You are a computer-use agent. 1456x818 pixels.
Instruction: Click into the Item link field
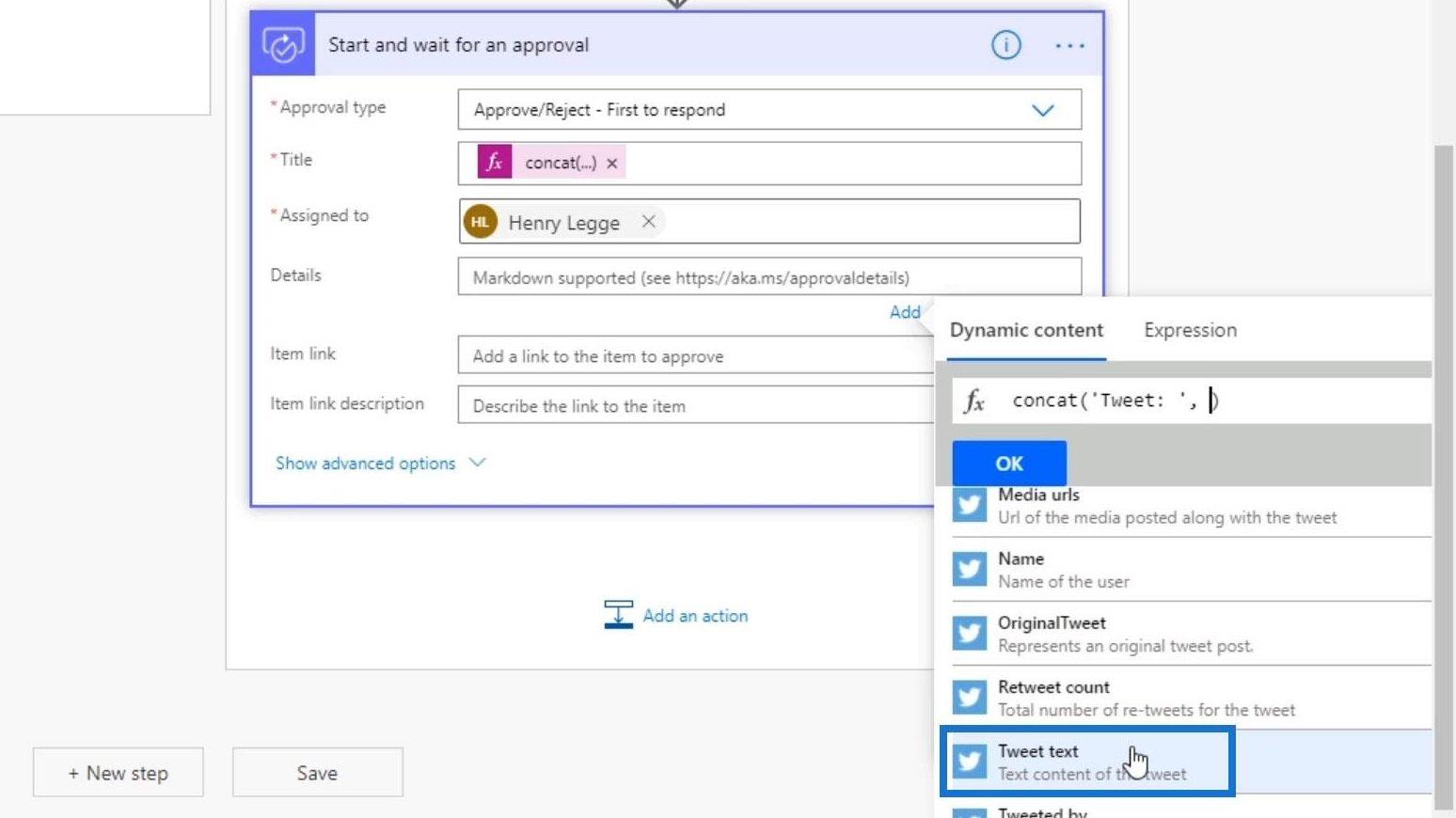pyautogui.click(x=696, y=356)
